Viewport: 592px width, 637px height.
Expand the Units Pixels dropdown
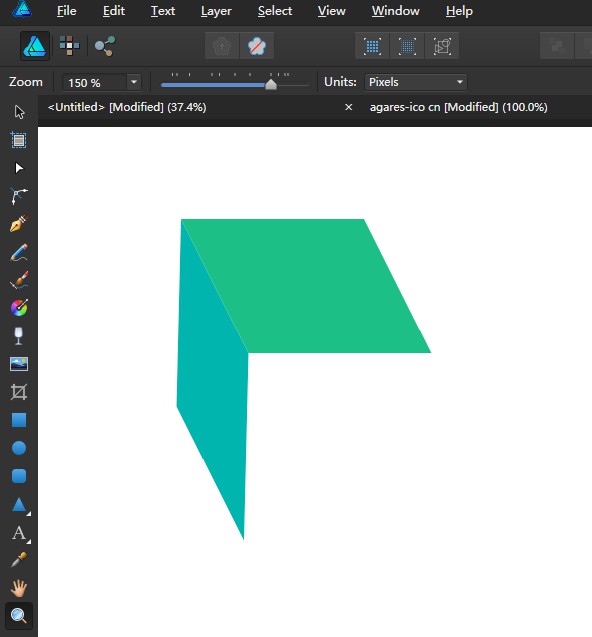[416, 82]
